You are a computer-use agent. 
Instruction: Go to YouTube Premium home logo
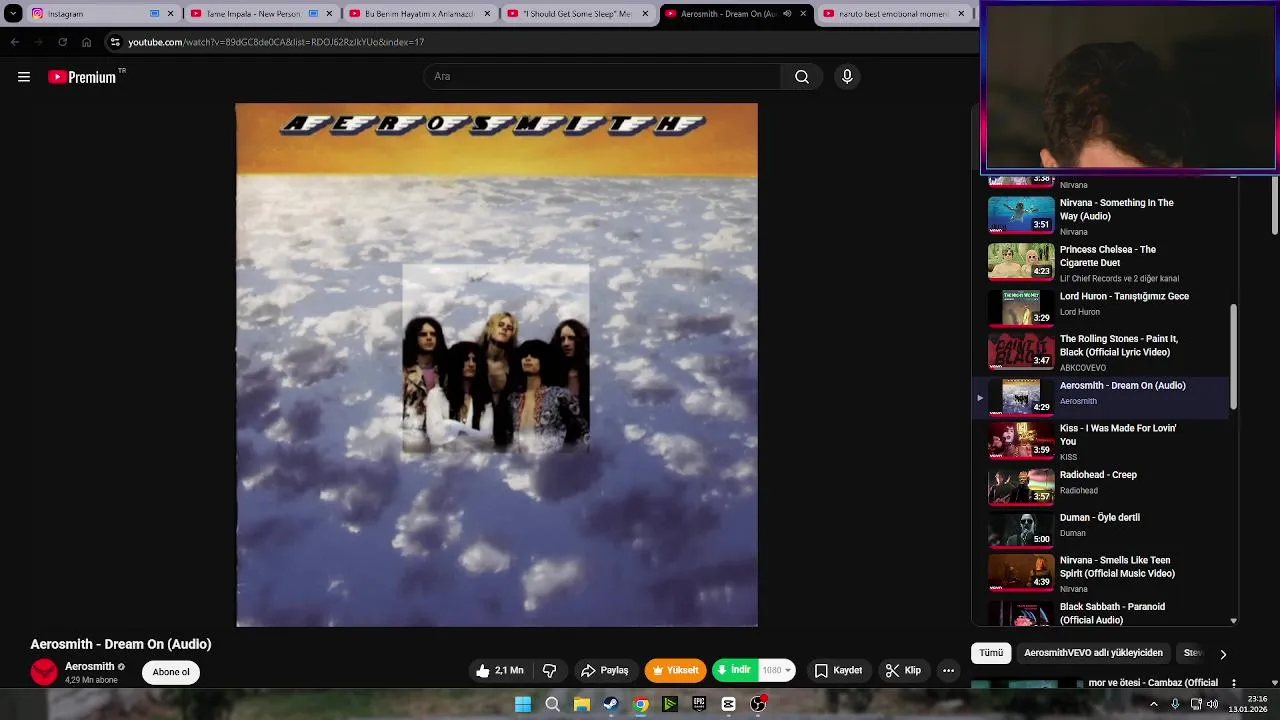(x=83, y=77)
